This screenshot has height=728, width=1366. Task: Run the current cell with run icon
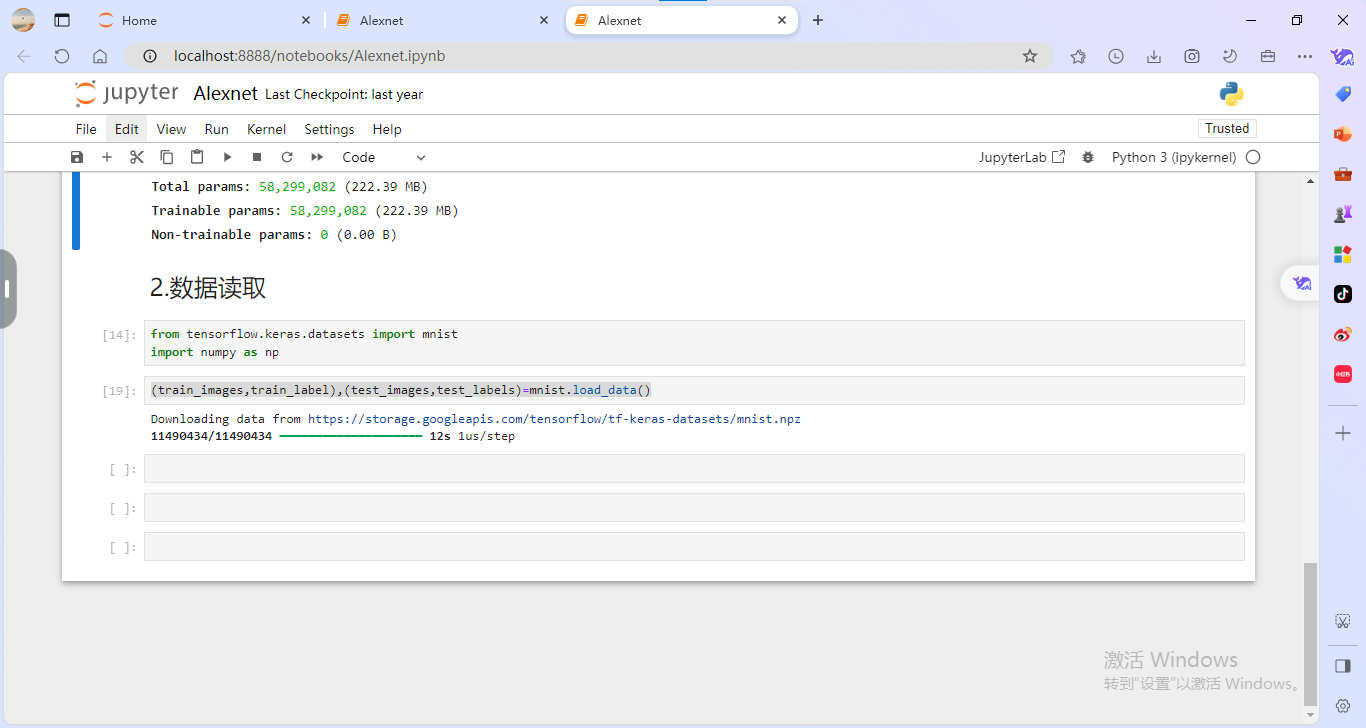227,157
